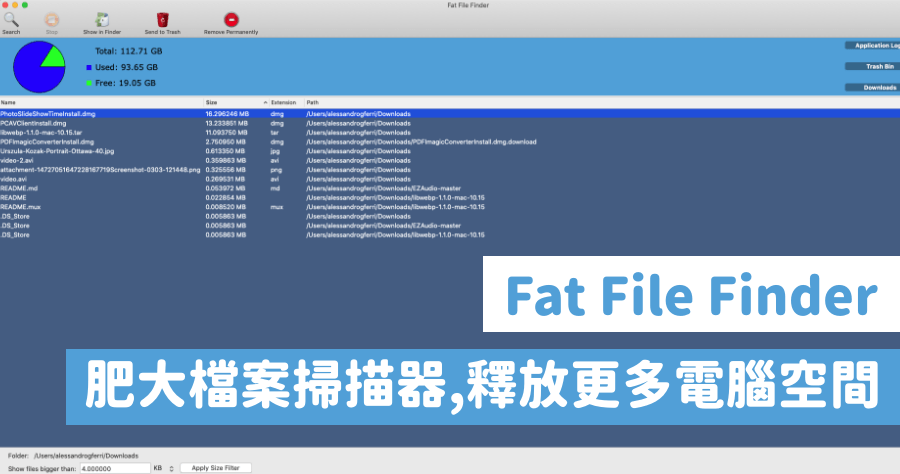The width and height of the screenshot is (900, 474).
Task: Click the 'png' extension cell
Action: click(276, 170)
